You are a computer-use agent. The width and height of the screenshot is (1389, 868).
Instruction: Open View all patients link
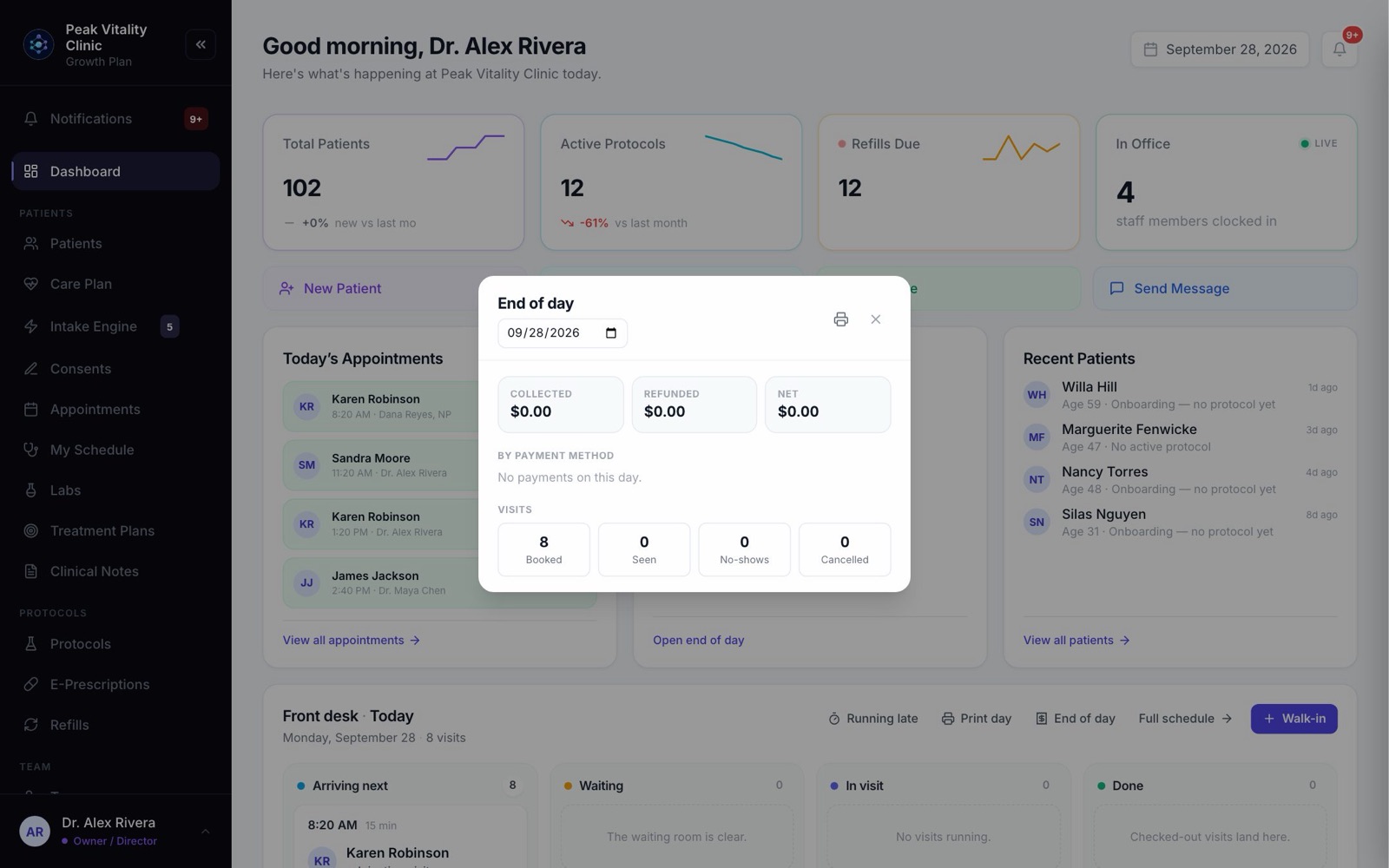point(1076,641)
